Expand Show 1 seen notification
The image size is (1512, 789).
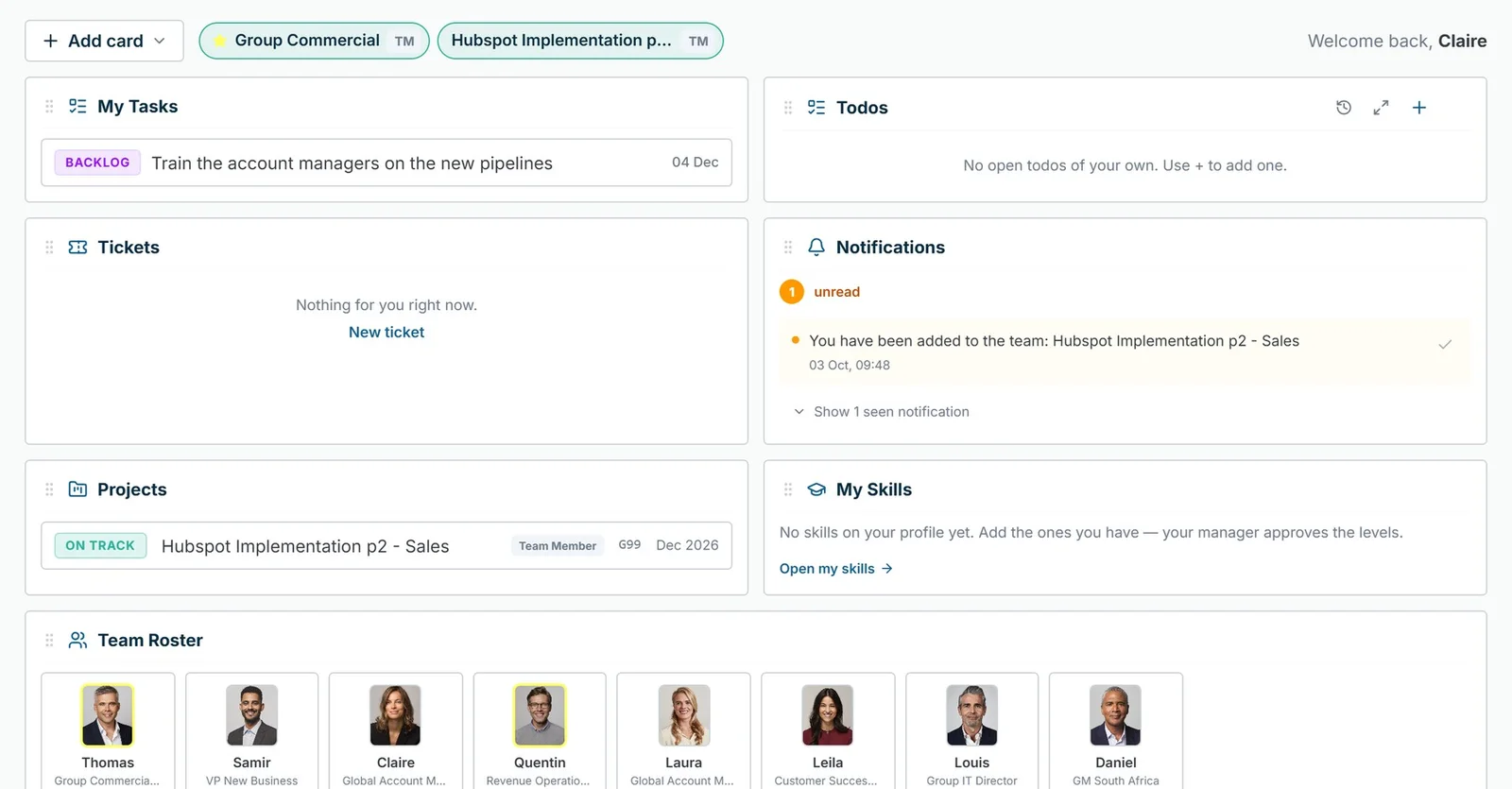point(882,412)
